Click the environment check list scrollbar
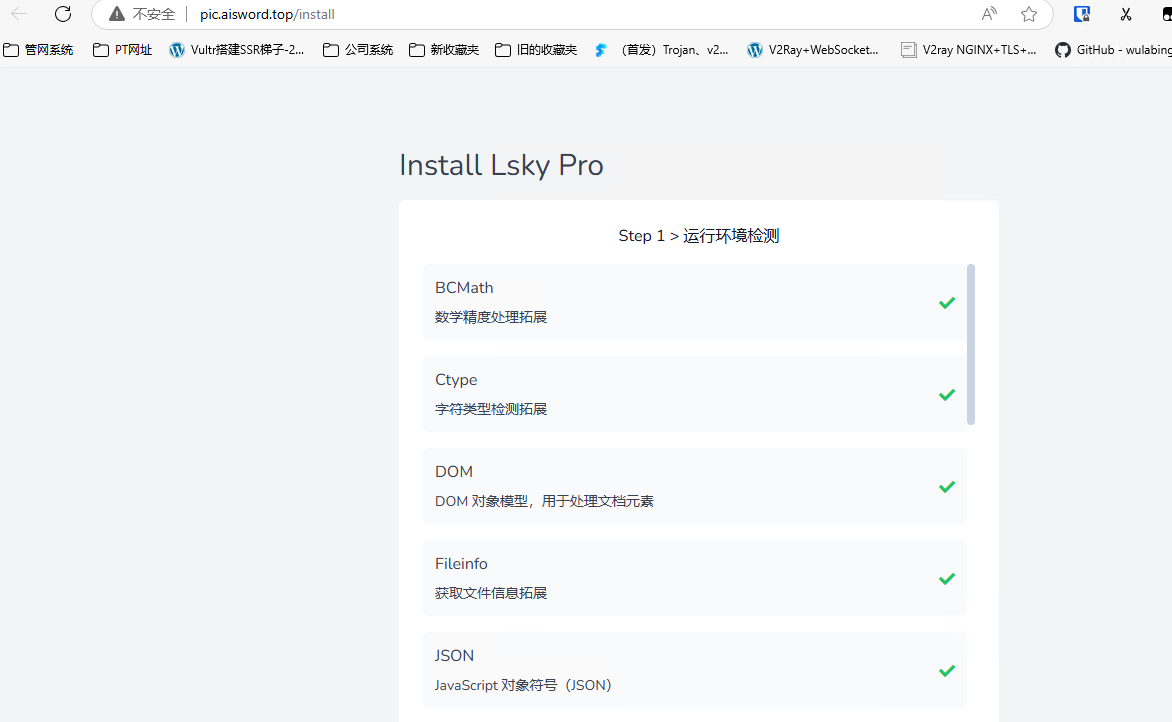 pyautogui.click(x=971, y=344)
